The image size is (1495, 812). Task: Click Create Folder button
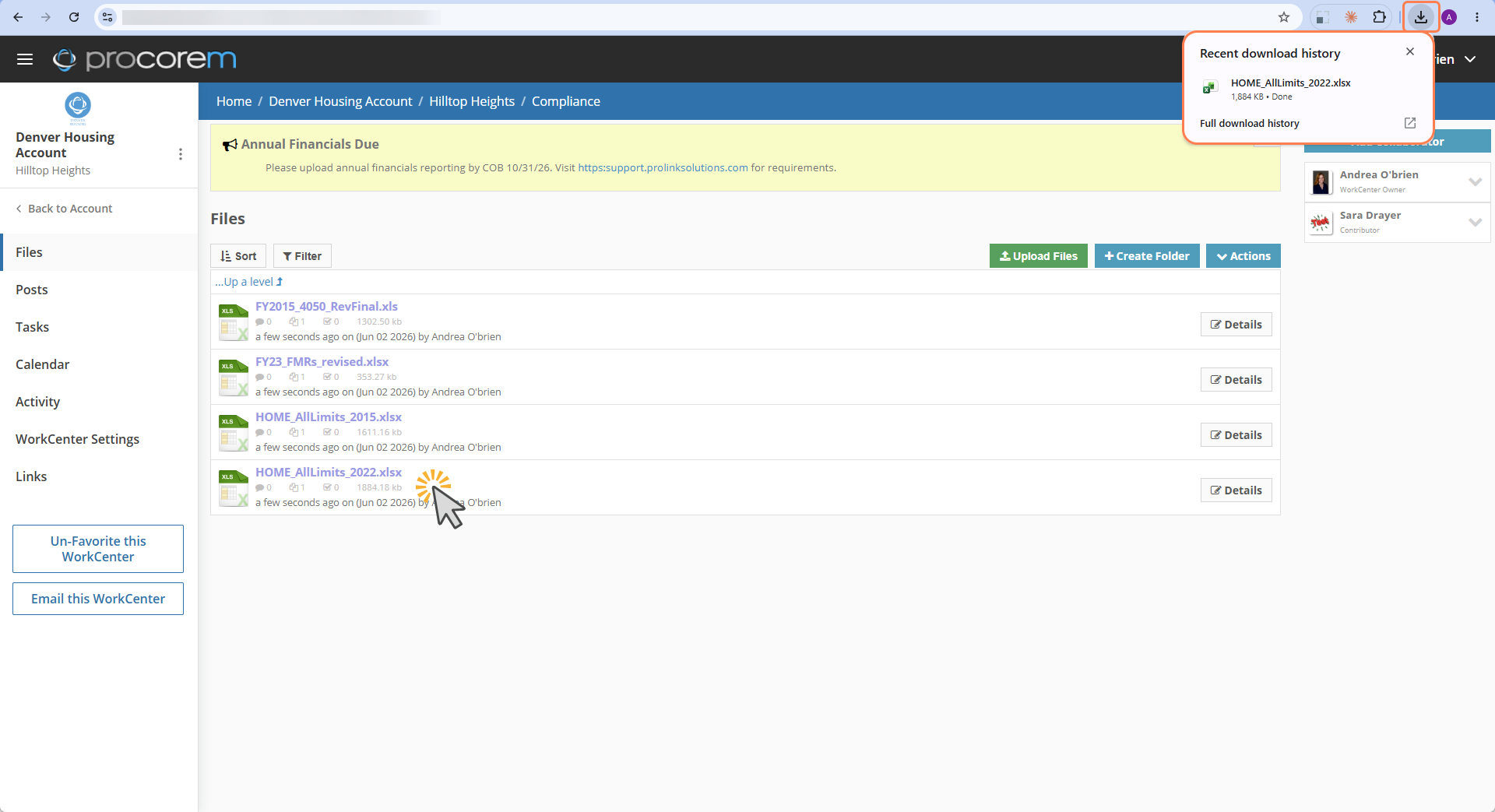click(1147, 256)
